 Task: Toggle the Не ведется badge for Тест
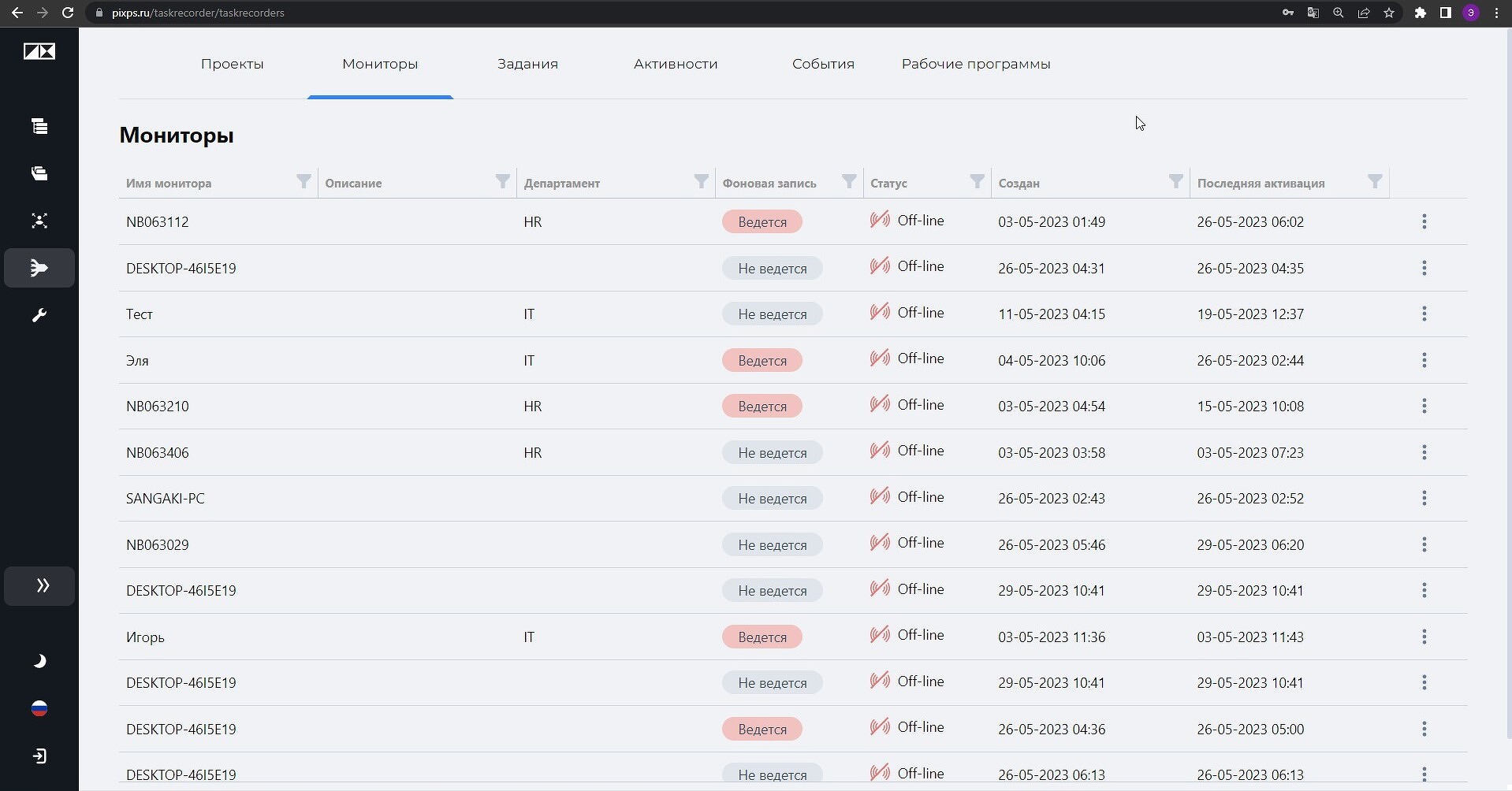click(x=773, y=314)
